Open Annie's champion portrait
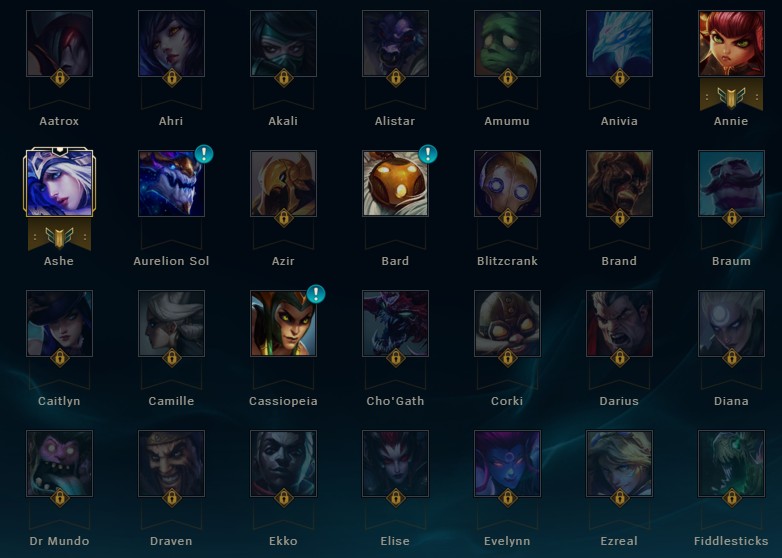Image resolution: width=782 pixels, height=558 pixels. 731,43
